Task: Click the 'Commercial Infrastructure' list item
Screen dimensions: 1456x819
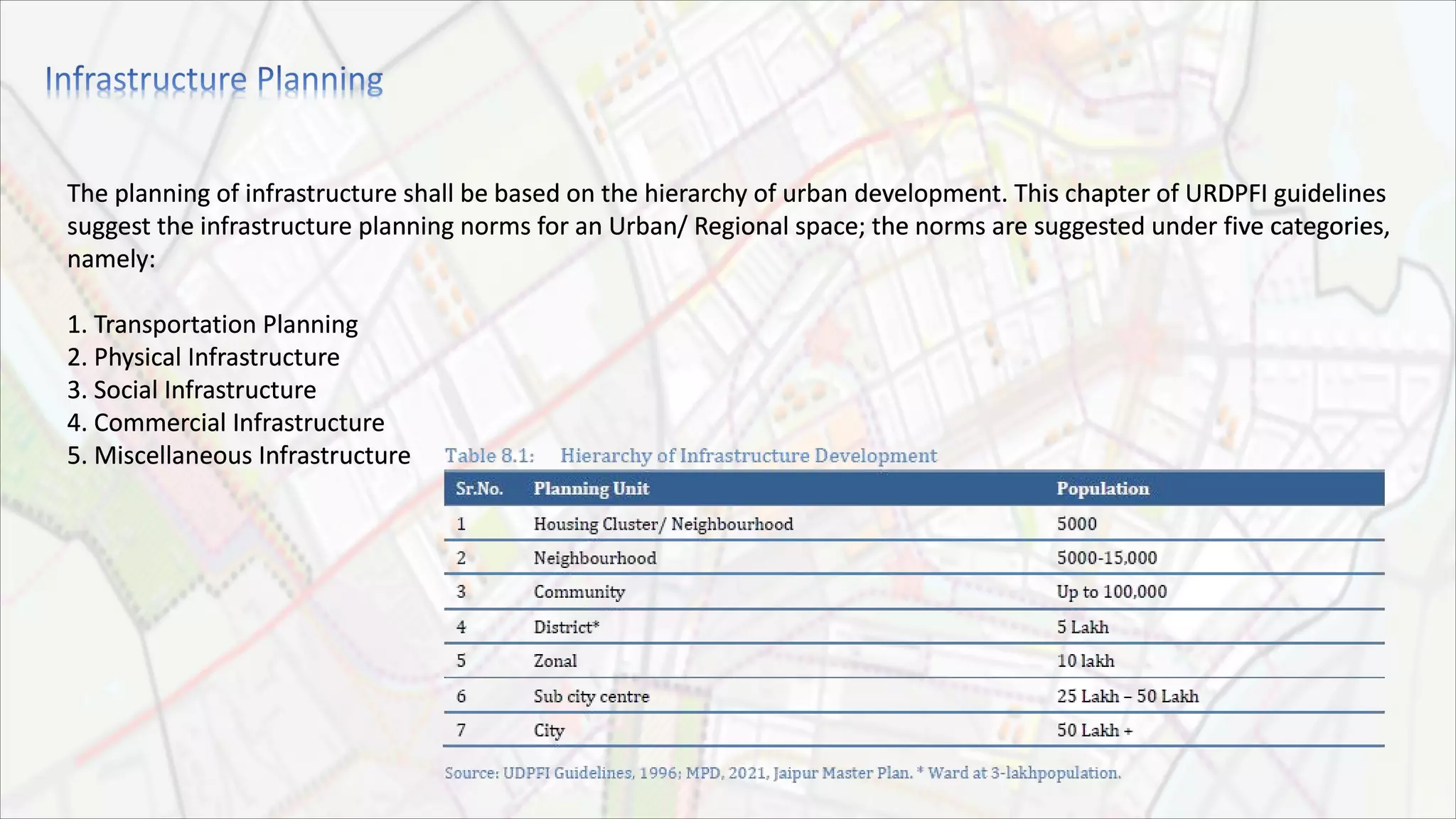Action: (x=226, y=423)
